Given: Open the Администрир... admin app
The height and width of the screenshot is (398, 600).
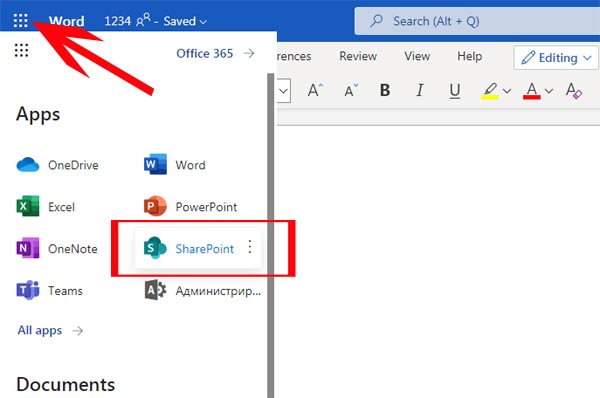Looking at the screenshot, I should click(x=202, y=290).
